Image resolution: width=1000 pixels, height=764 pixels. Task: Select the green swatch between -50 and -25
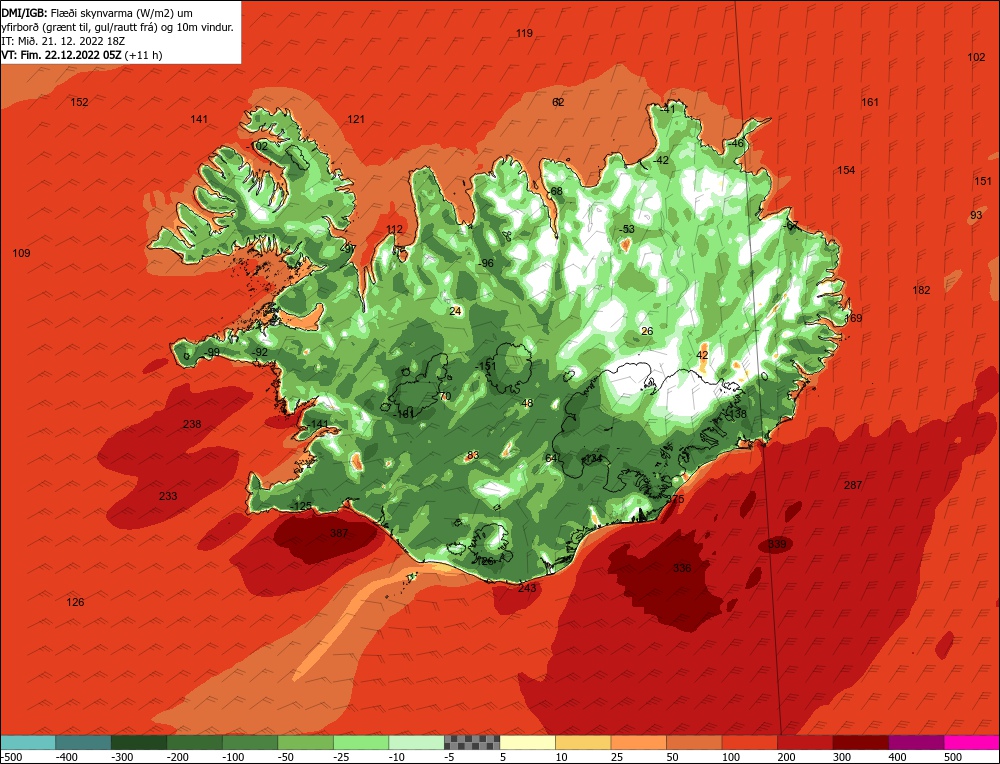tap(305, 742)
